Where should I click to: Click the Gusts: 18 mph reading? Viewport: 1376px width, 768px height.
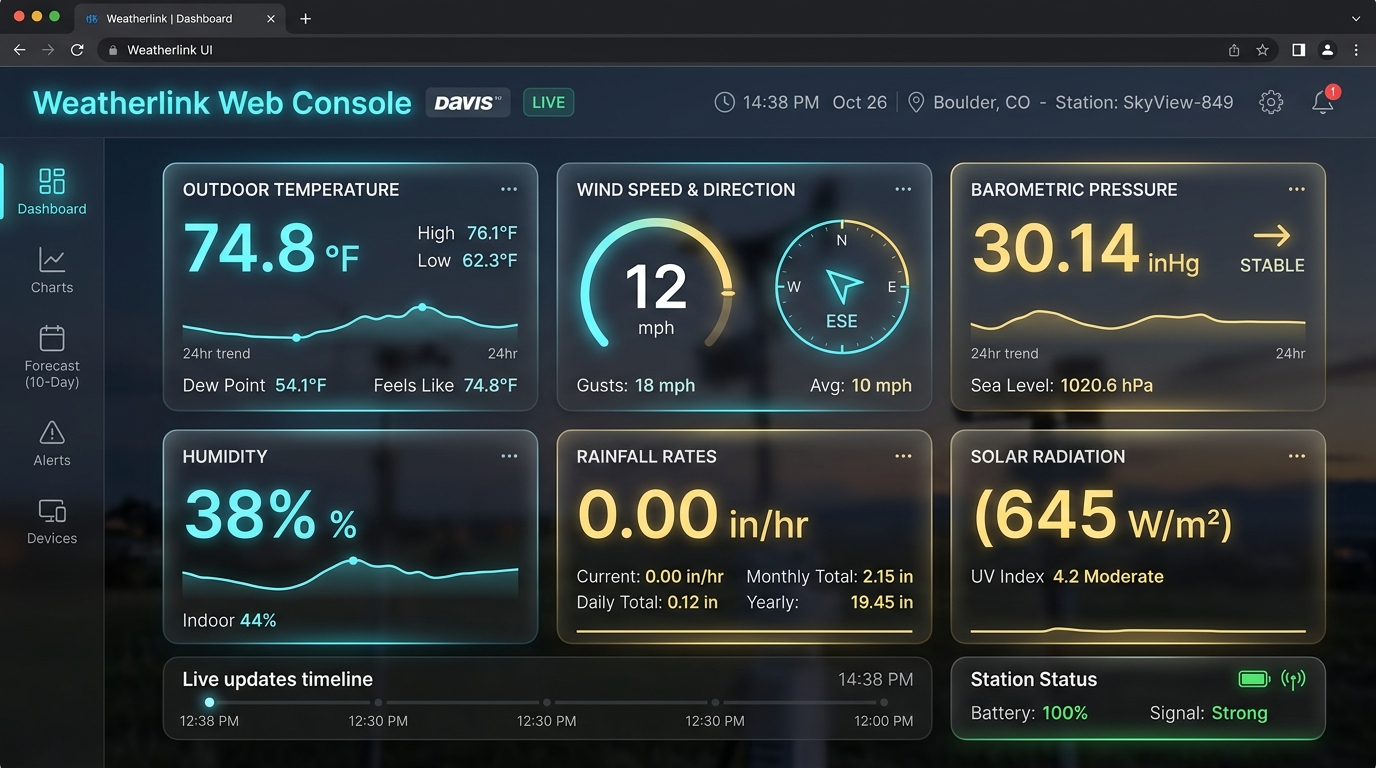tap(636, 385)
